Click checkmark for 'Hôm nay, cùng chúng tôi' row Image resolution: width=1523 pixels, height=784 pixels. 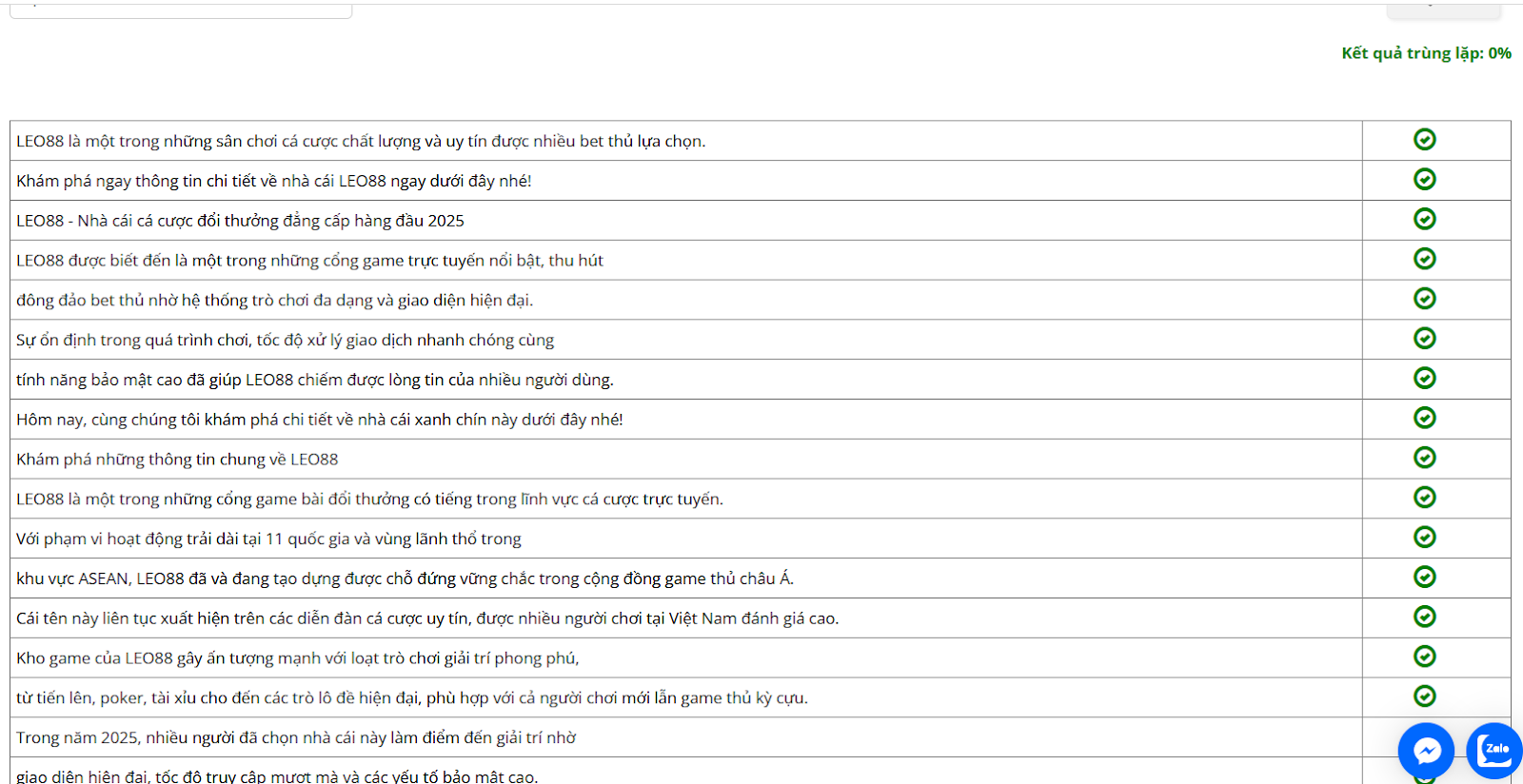[1424, 419]
